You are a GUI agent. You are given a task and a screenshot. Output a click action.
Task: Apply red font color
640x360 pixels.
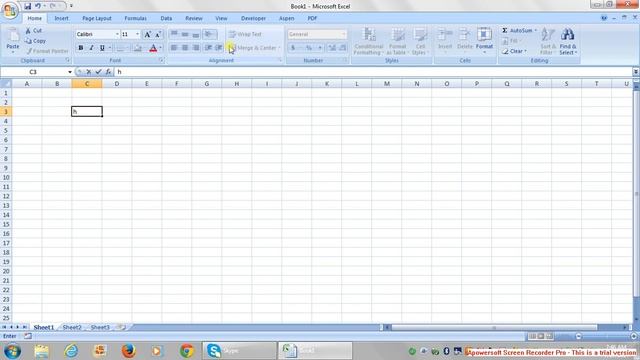pos(153,48)
